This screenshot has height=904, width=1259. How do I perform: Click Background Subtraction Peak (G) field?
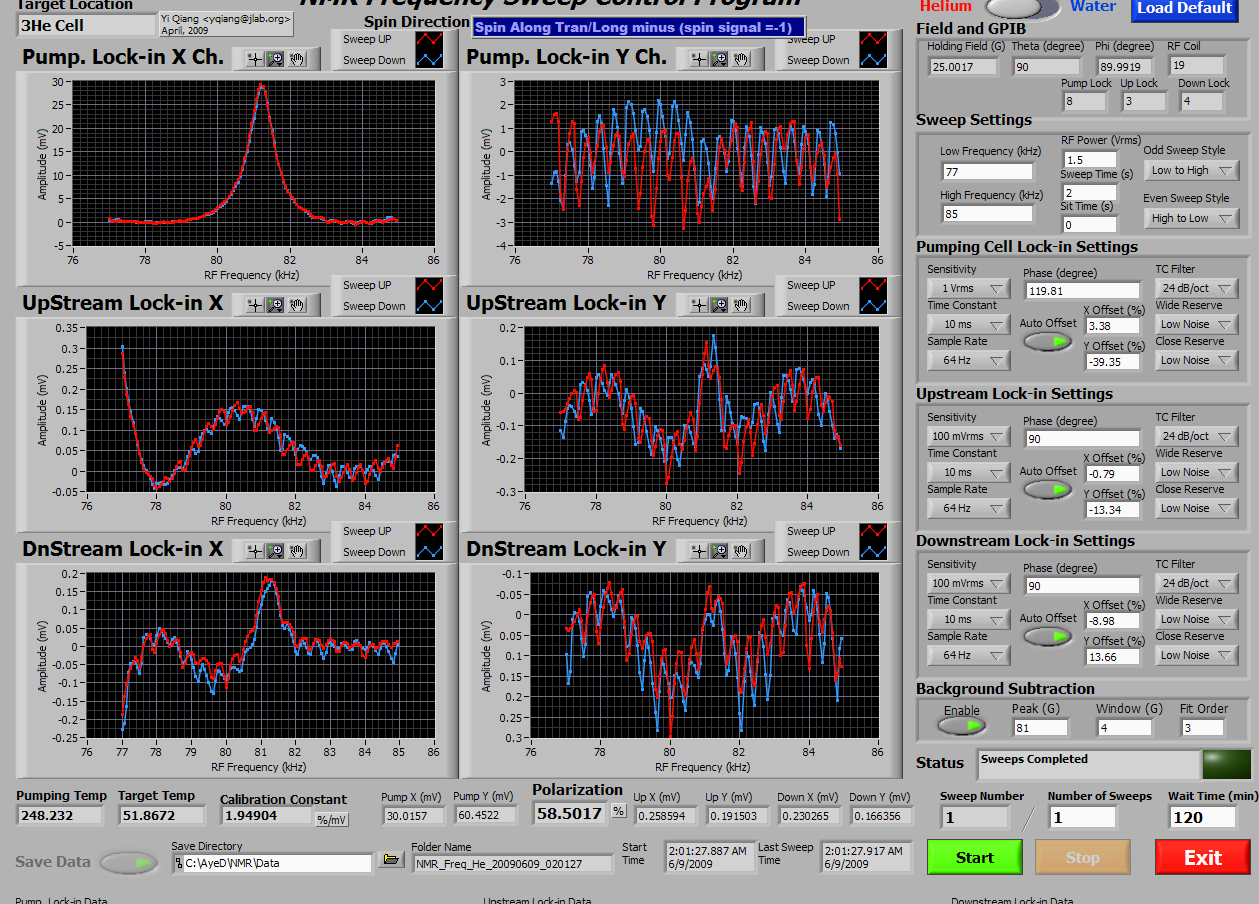tap(1039, 728)
